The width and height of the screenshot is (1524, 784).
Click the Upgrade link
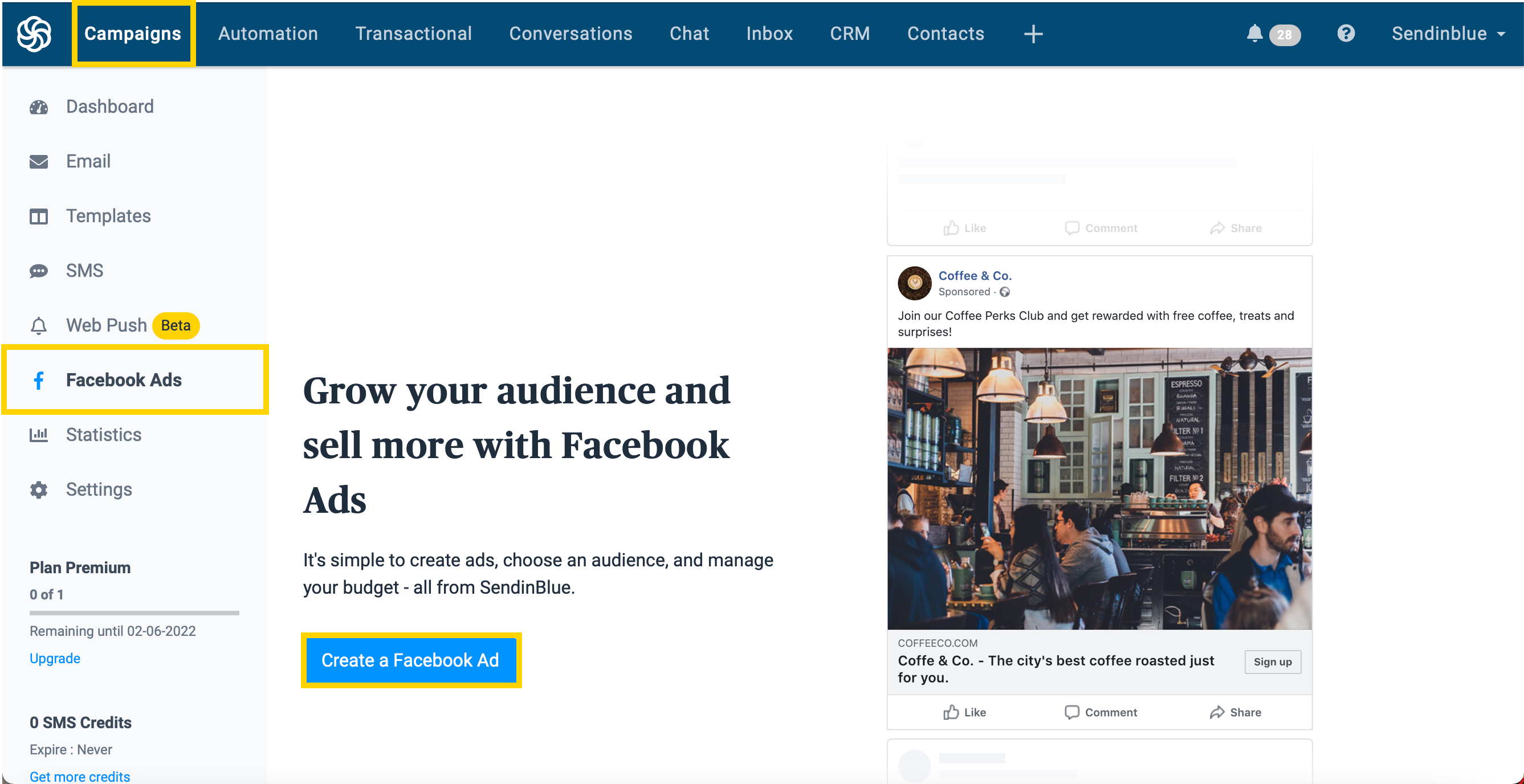pyautogui.click(x=55, y=658)
